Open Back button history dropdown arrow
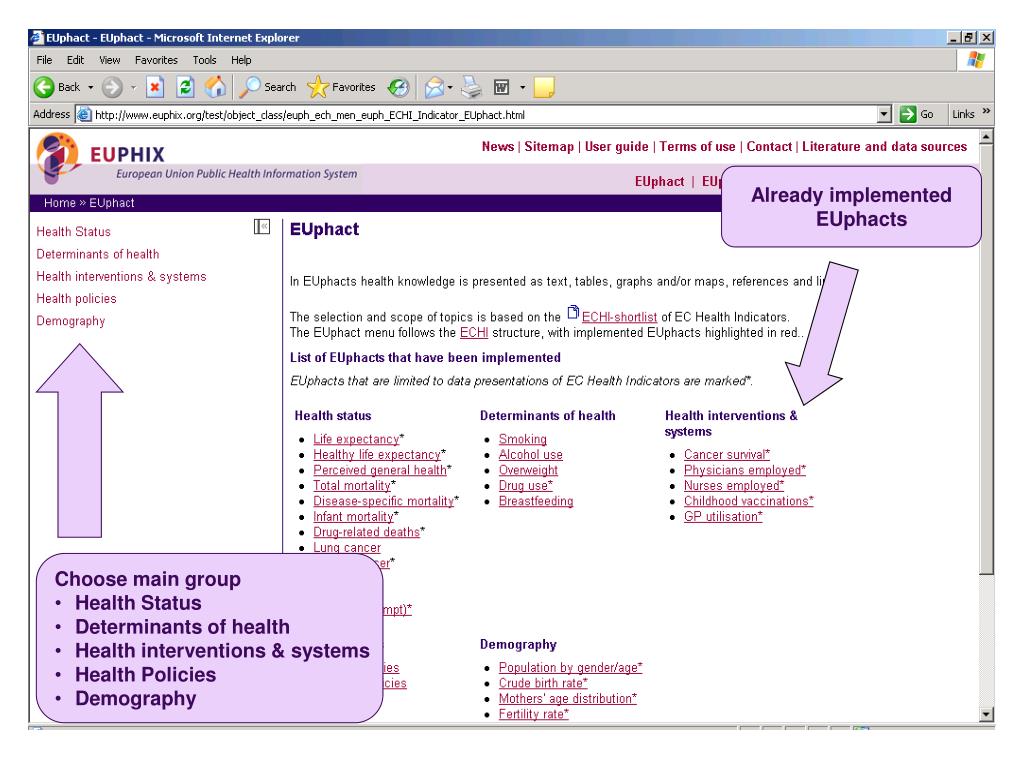 (91, 88)
